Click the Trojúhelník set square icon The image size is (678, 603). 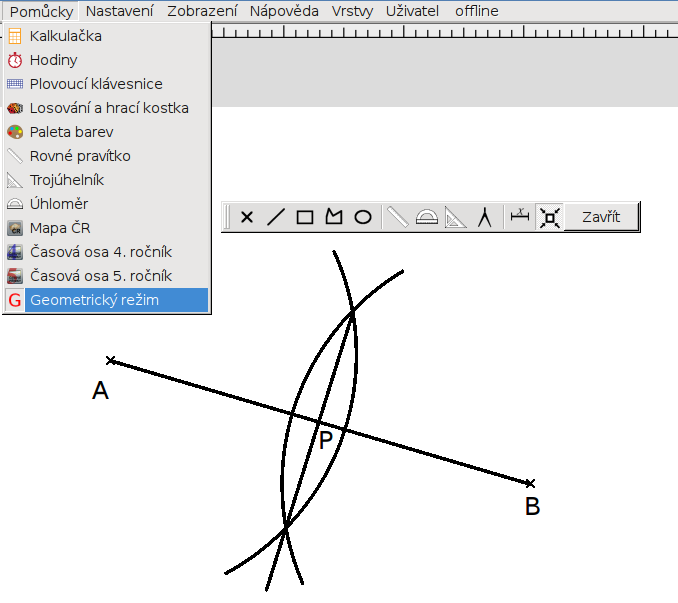tap(15, 180)
